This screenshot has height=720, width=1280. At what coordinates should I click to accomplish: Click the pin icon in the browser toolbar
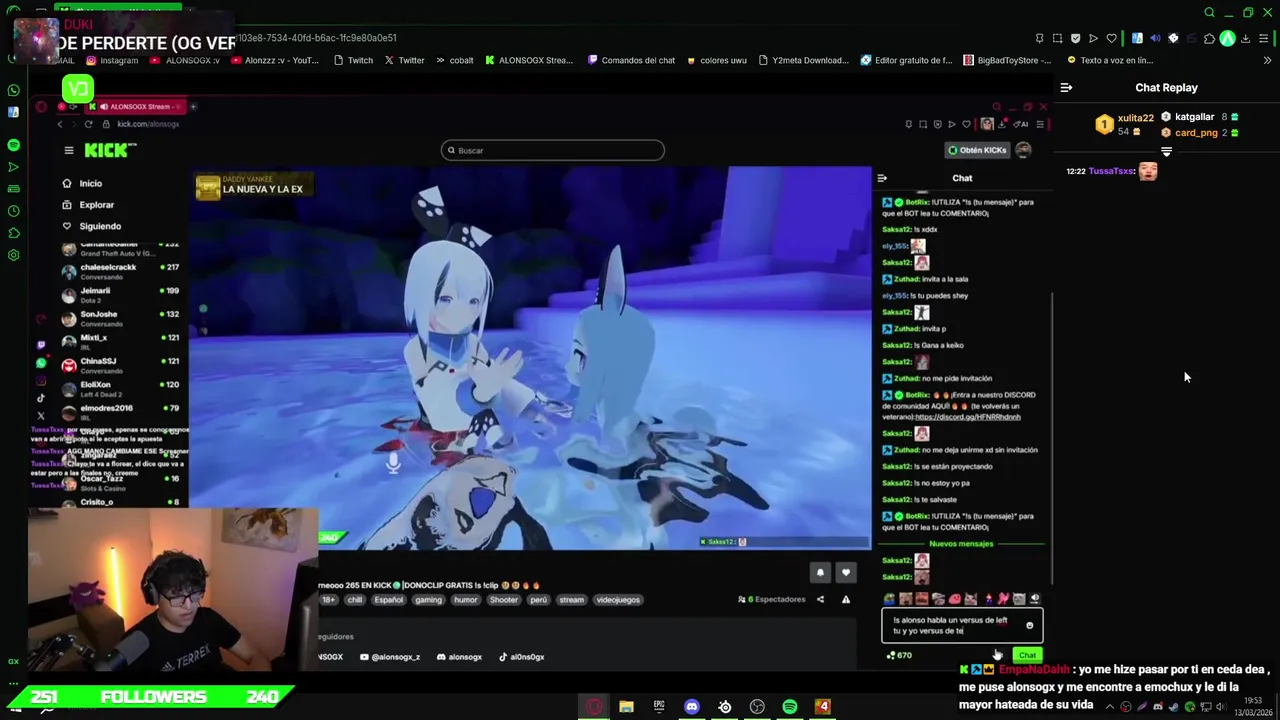point(1039,38)
